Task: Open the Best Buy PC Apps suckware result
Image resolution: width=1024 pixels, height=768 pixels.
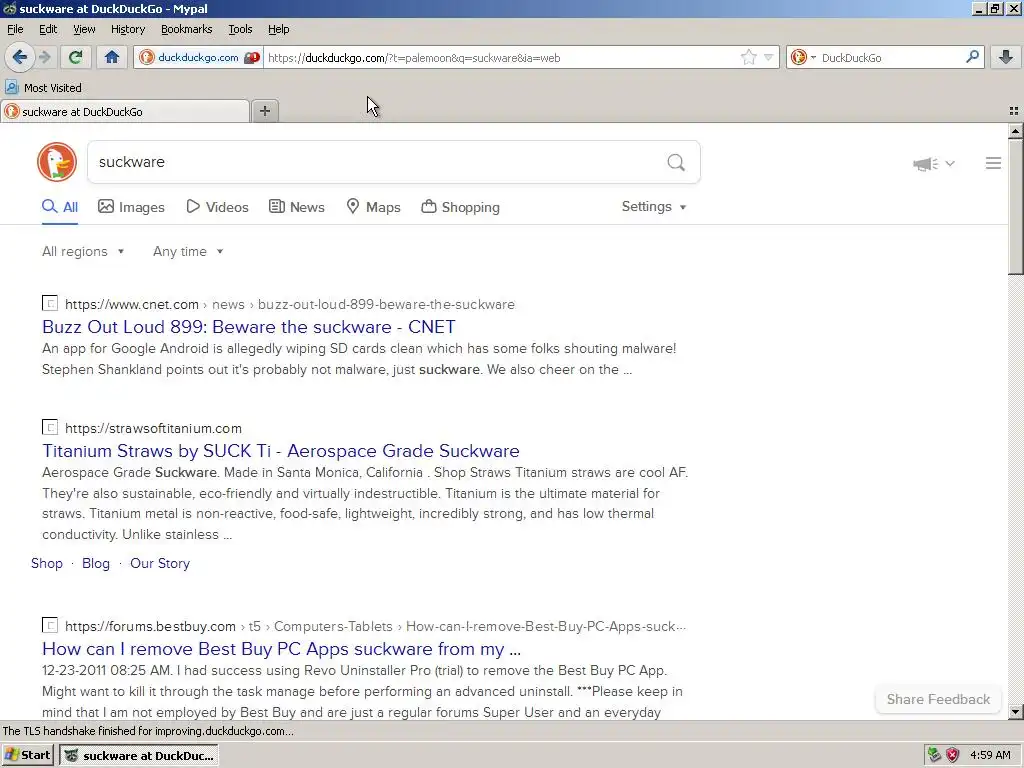Action: 281,648
